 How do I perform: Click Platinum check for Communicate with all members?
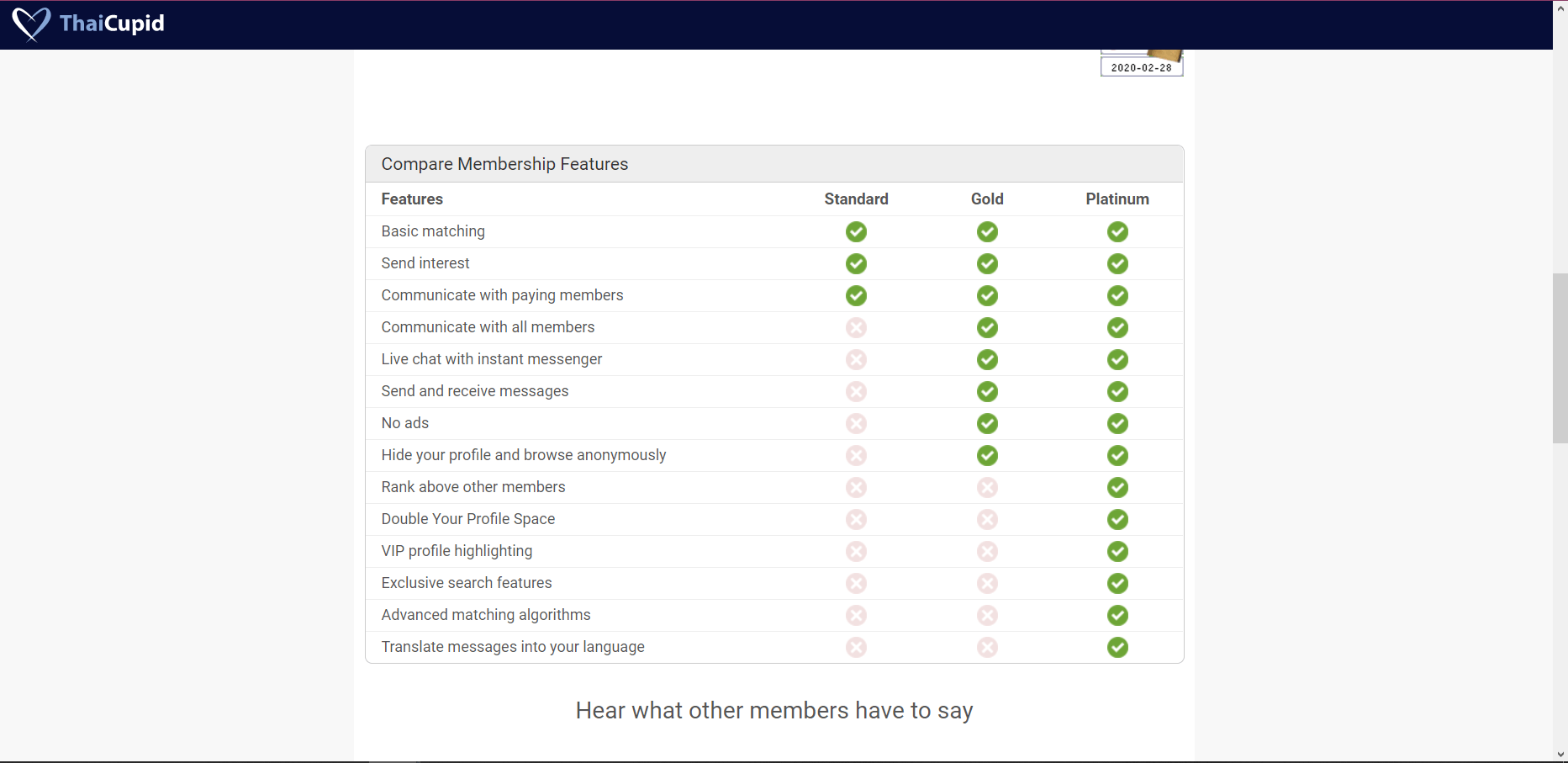click(x=1117, y=327)
